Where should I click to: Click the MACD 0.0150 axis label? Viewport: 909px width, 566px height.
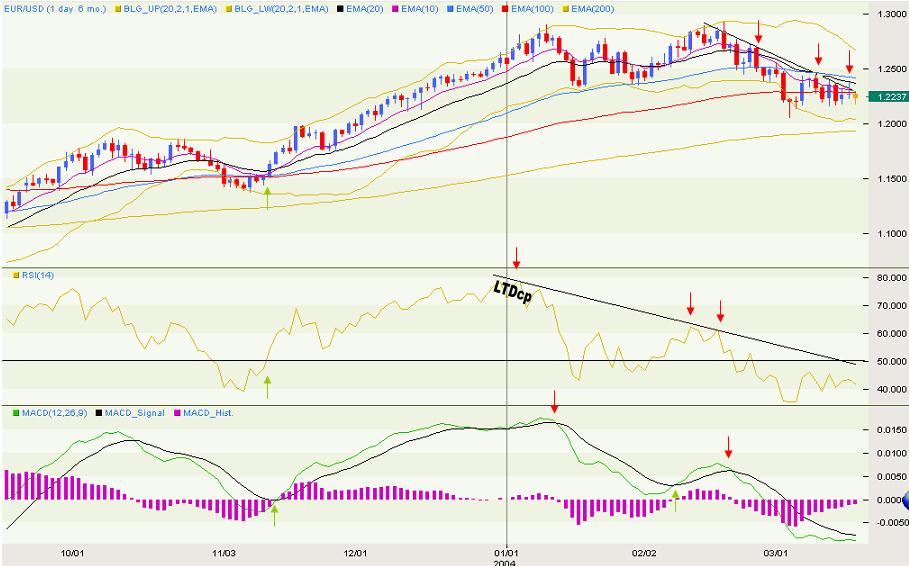tap(893, 430)
